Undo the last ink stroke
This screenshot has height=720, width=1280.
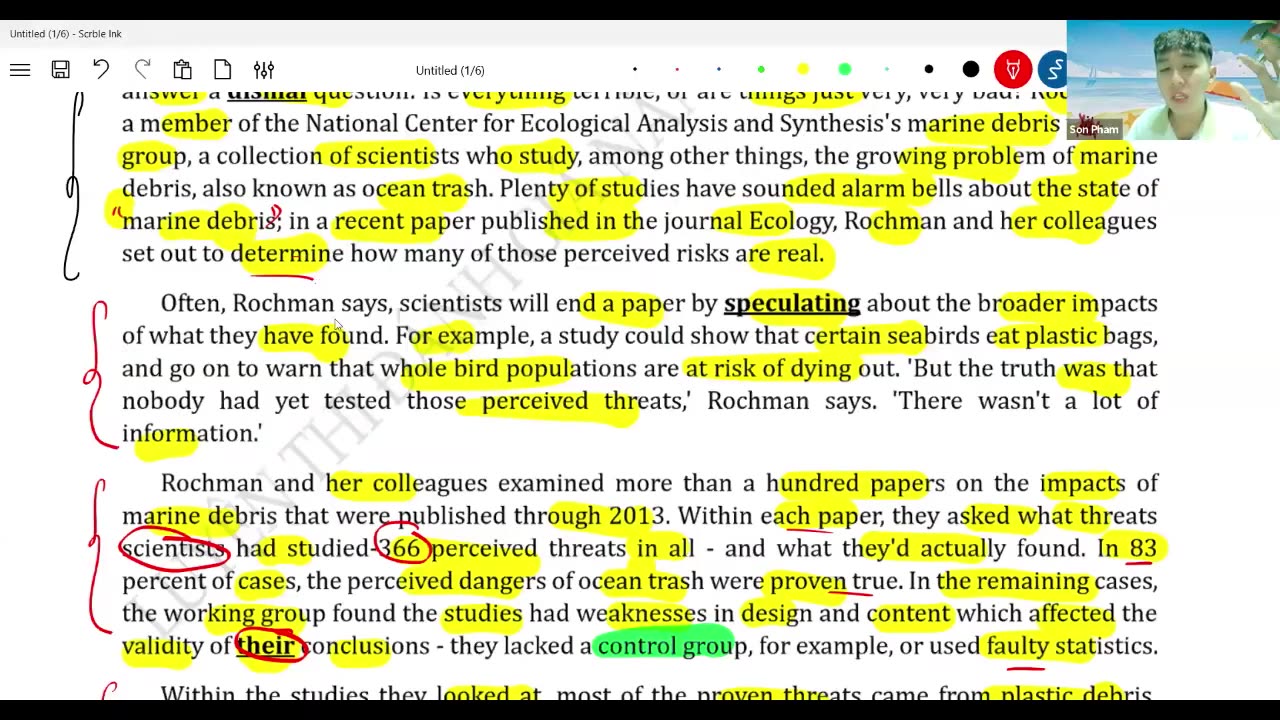(101, 69)
